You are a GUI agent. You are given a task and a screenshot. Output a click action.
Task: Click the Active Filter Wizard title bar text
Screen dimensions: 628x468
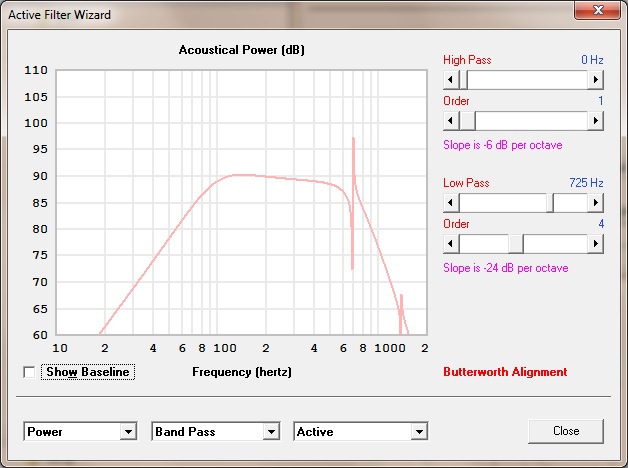click(59, 15)
